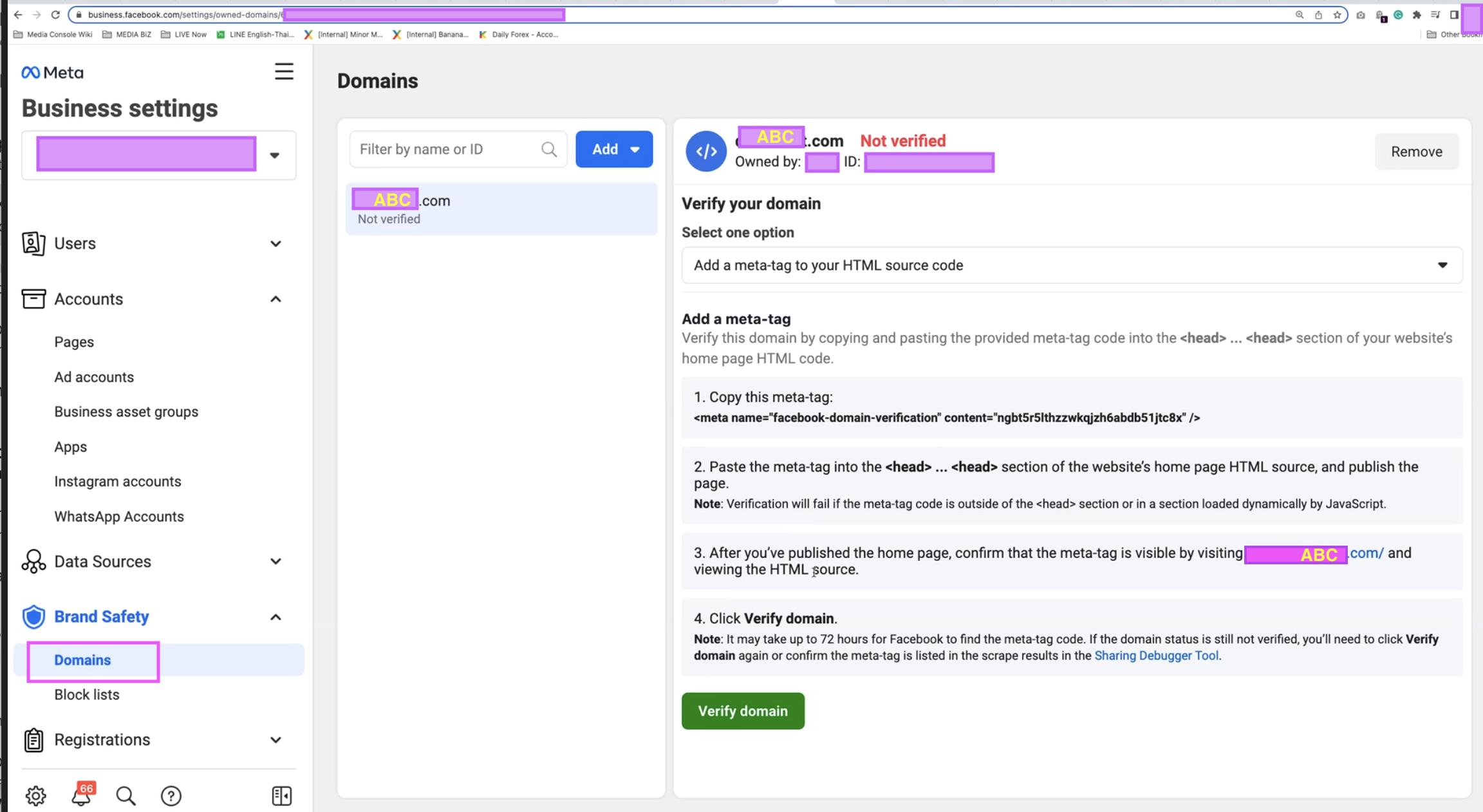This screenshot has width=1483, height=812.
Task: Reload the page in the browser
Action: [x=55, y=15]
